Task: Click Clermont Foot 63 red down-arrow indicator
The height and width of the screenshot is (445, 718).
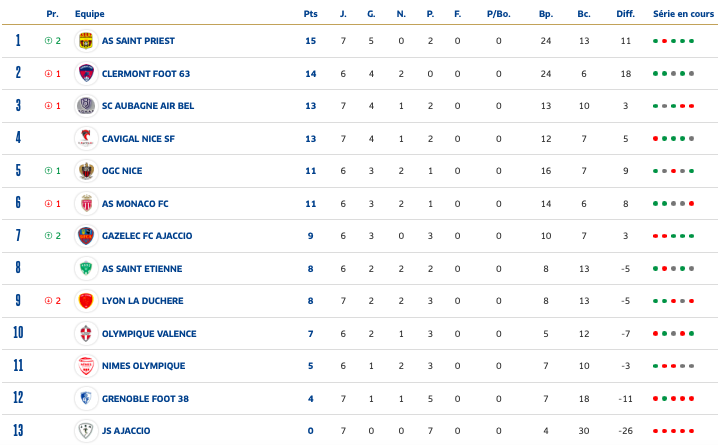Action: pos(48,73)
